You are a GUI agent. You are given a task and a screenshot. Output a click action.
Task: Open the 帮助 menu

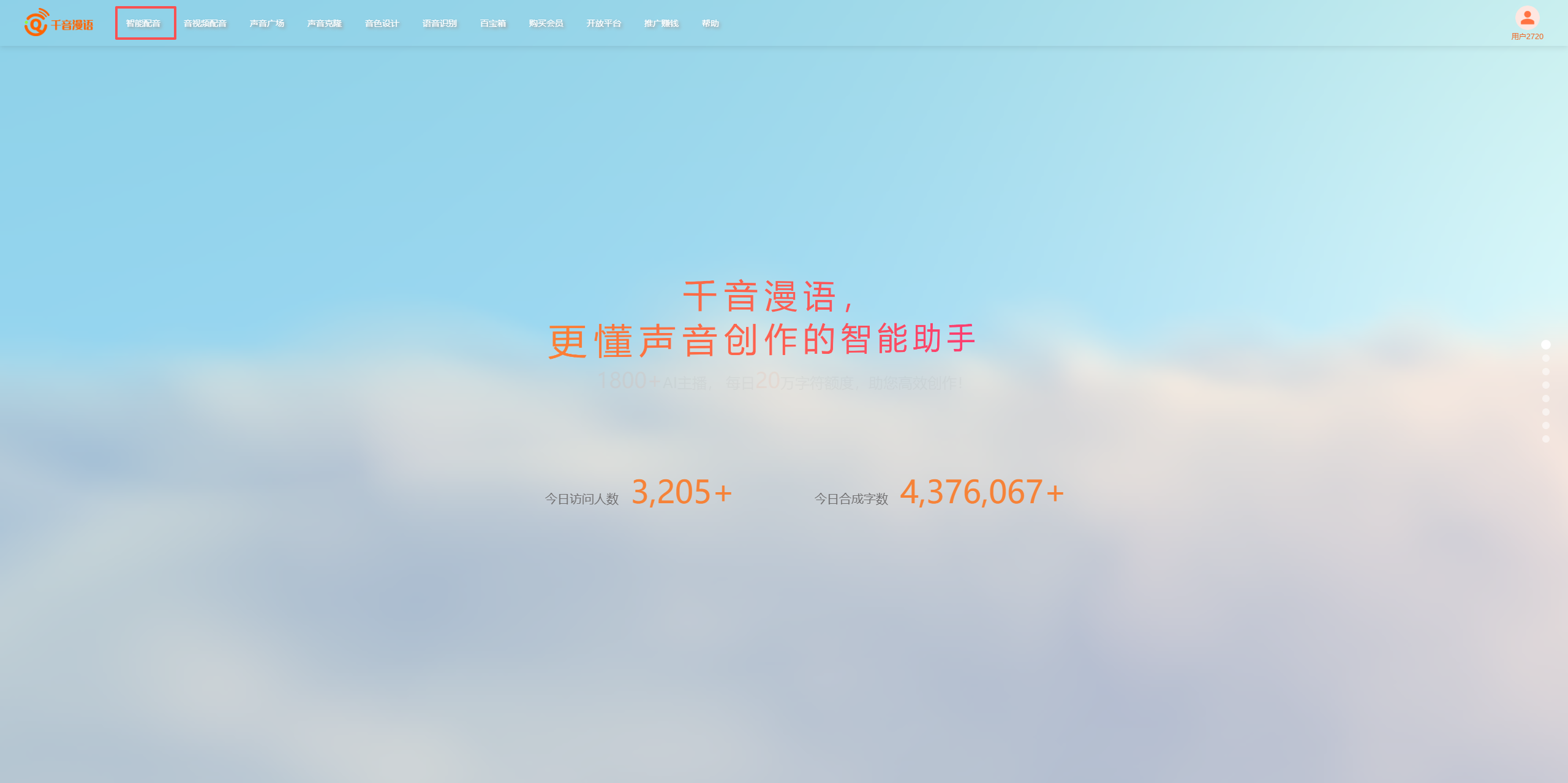[710, 23]
